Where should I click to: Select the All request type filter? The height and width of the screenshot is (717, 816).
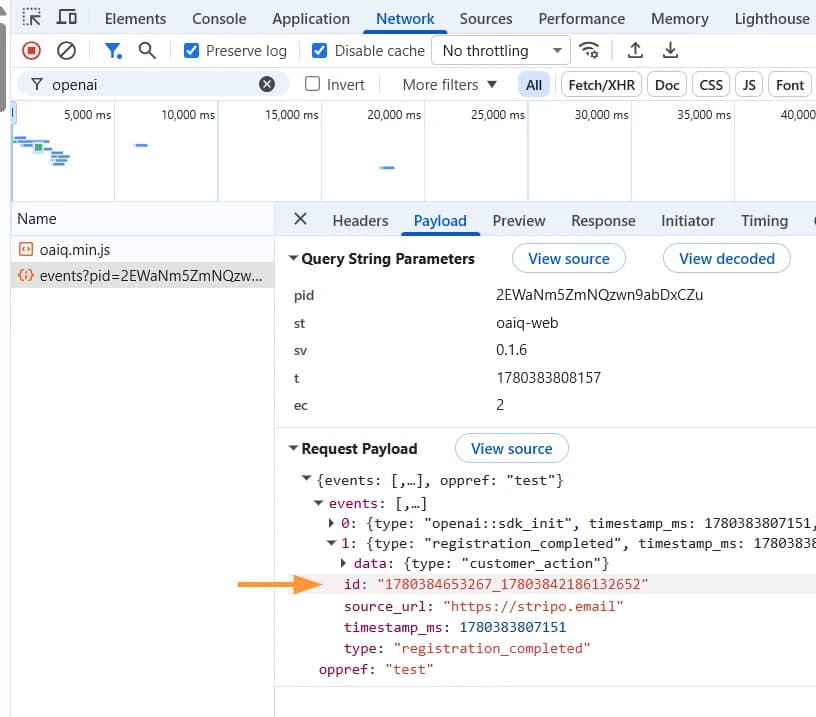click(533, 85)
